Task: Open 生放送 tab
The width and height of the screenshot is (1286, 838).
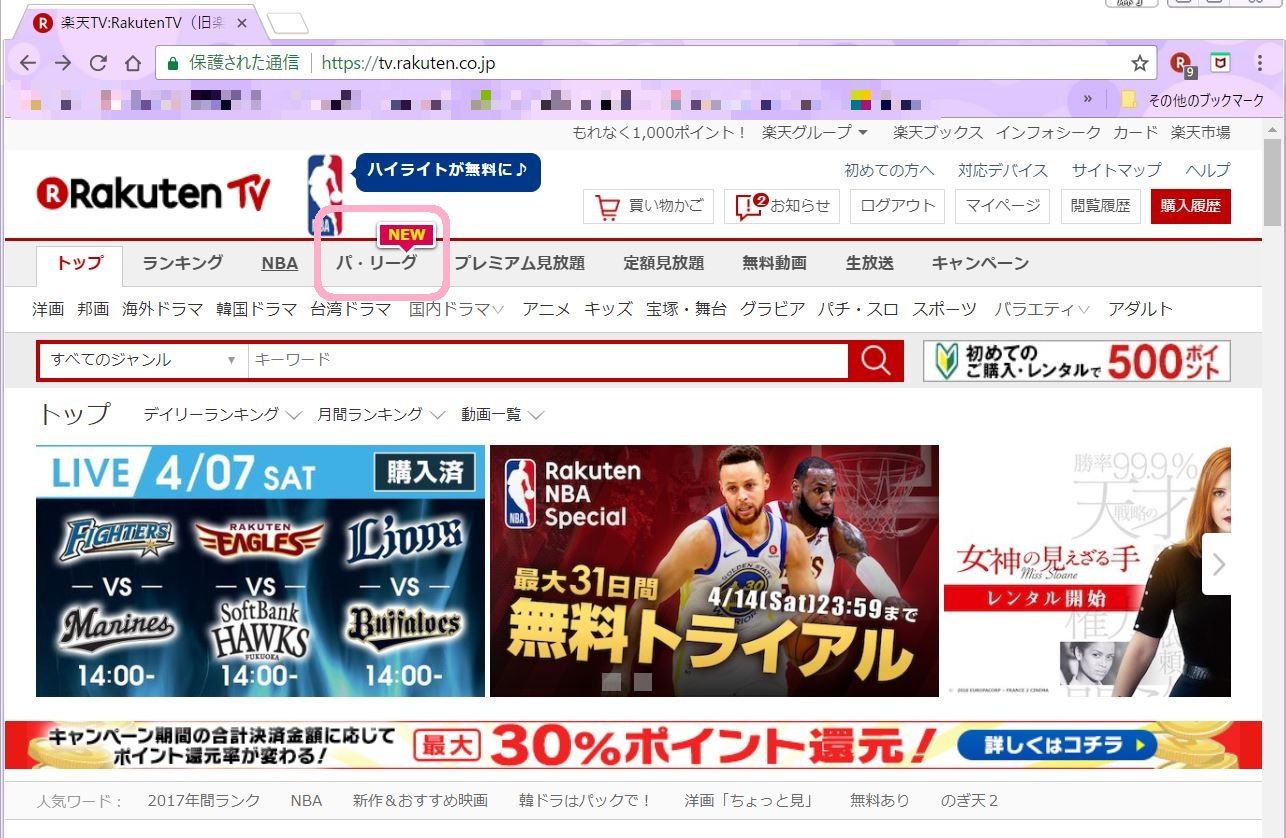Action: [870, 263]
